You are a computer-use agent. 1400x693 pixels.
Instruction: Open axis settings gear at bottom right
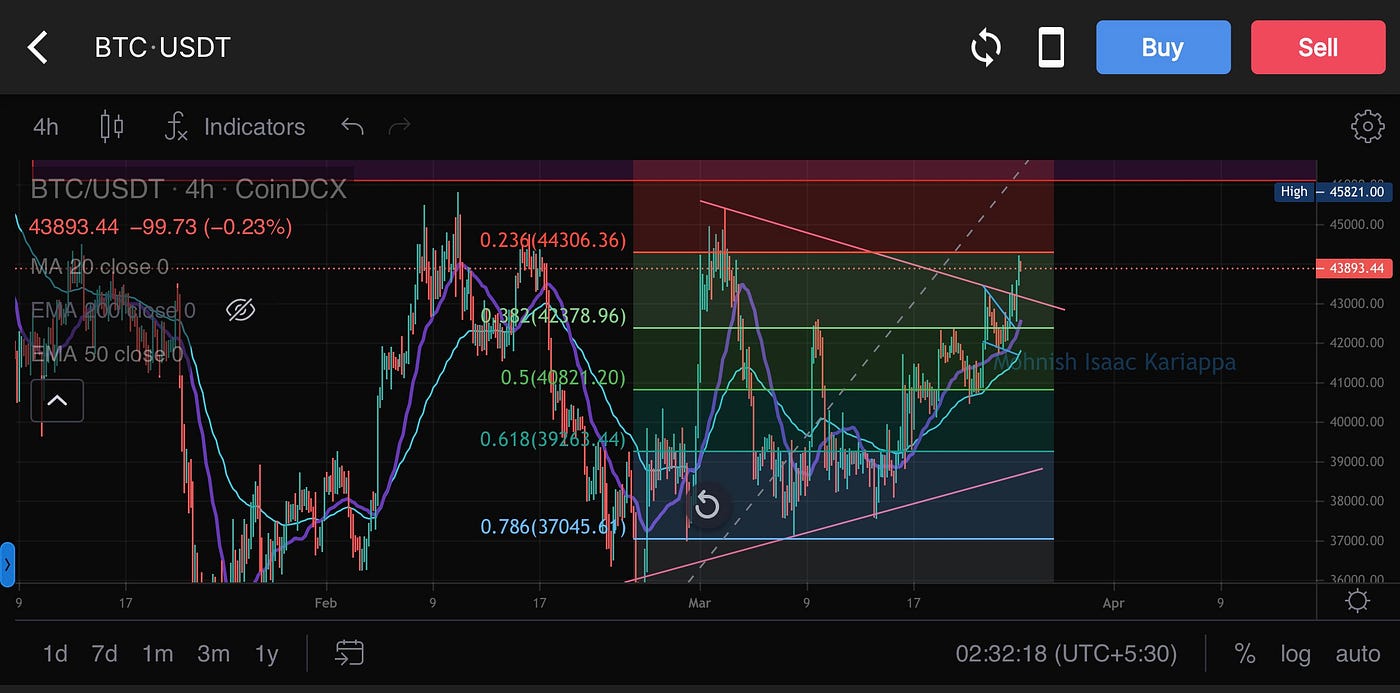(1357, 601)
